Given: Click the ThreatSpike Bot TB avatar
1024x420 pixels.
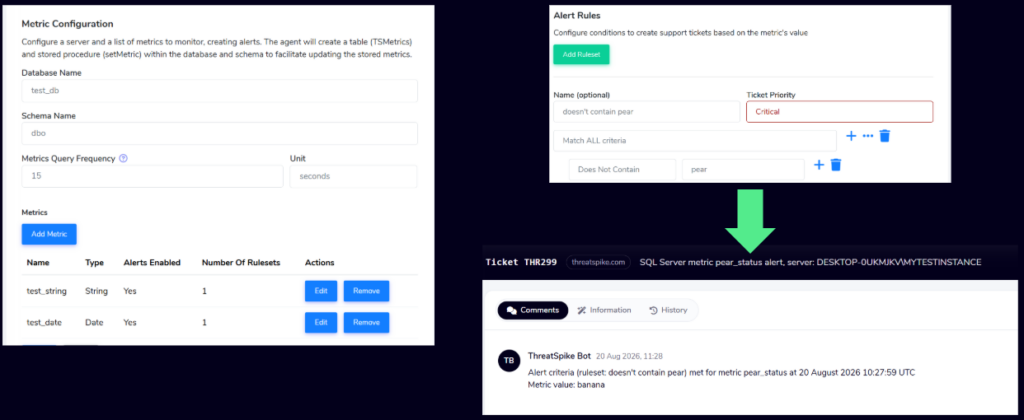Looking at the screenshot, I should 509,361.
